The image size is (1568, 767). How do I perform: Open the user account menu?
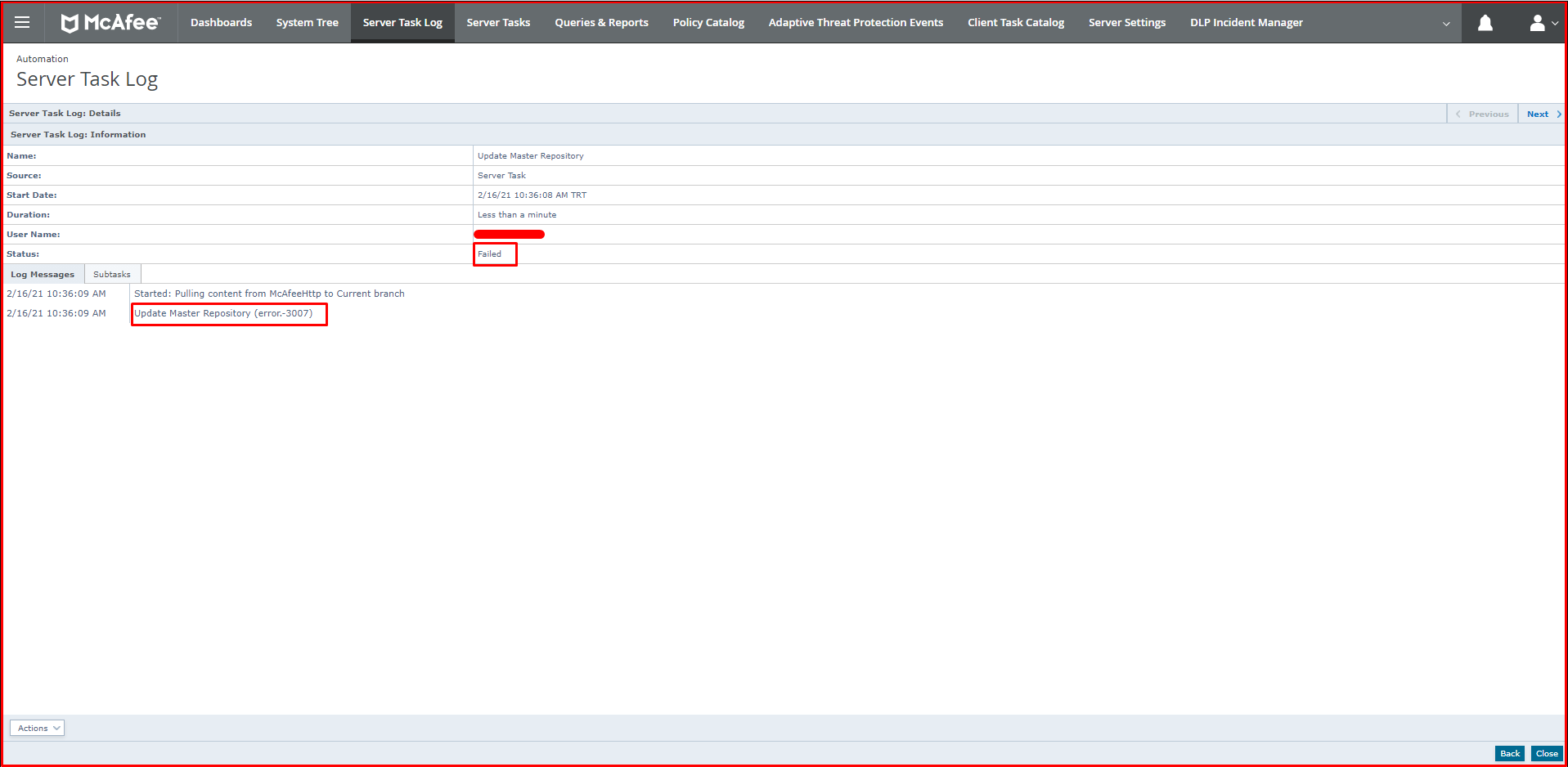pos(1543,23)
